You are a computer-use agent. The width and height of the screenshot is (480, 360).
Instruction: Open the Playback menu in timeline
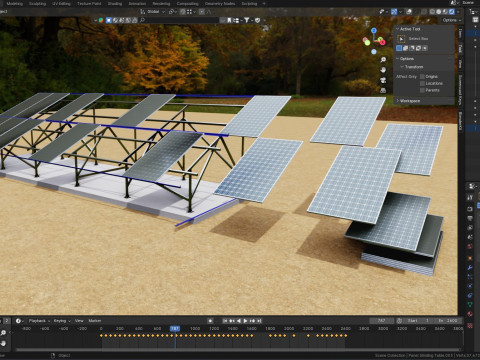click(39, 321)
